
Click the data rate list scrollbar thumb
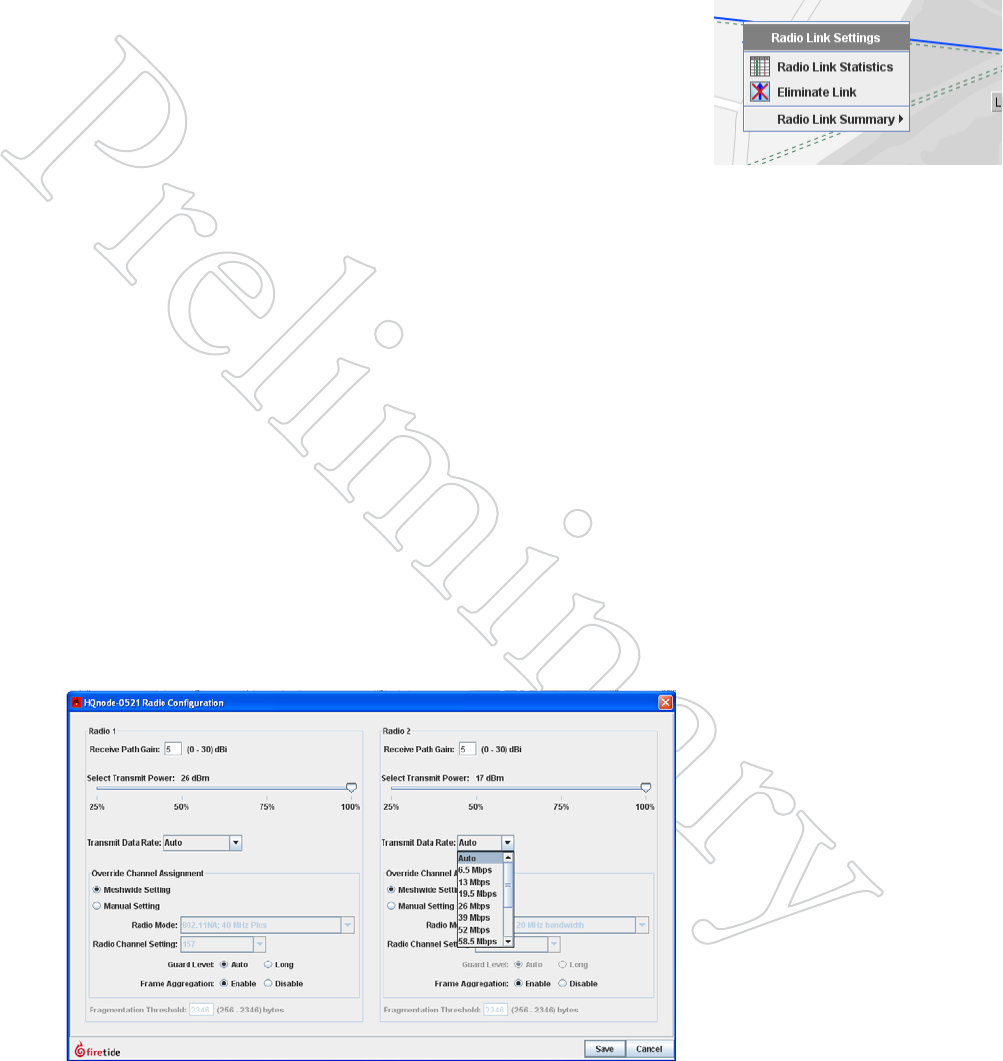click(x=508, y=885)
